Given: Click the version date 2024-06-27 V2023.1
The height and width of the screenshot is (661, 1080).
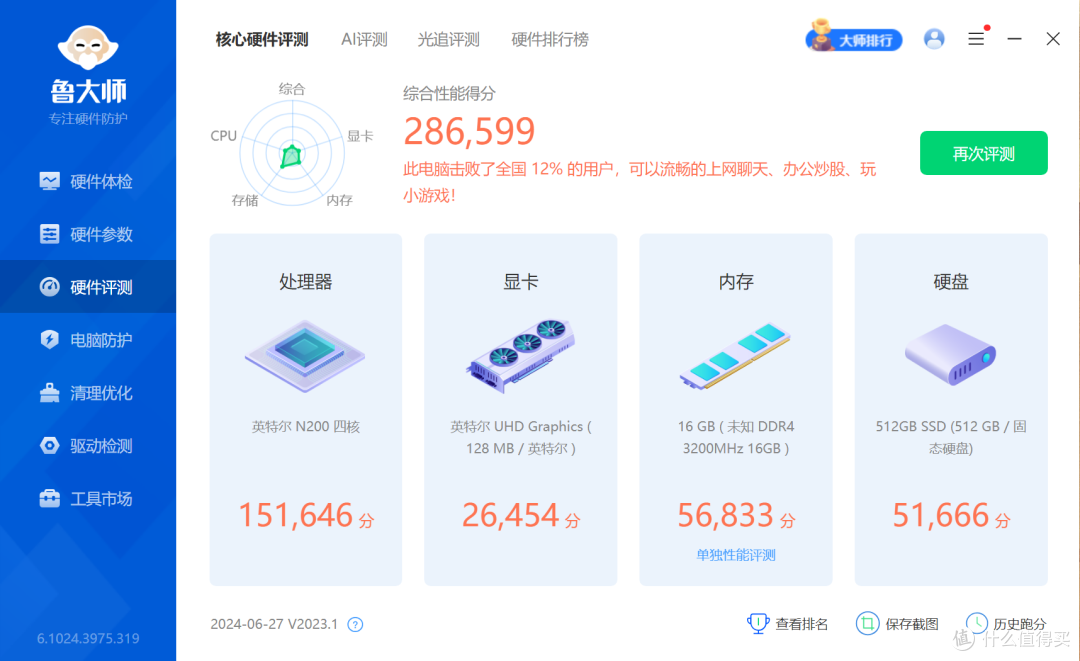Looking at the screenshot, I should (x=274, y=625).
